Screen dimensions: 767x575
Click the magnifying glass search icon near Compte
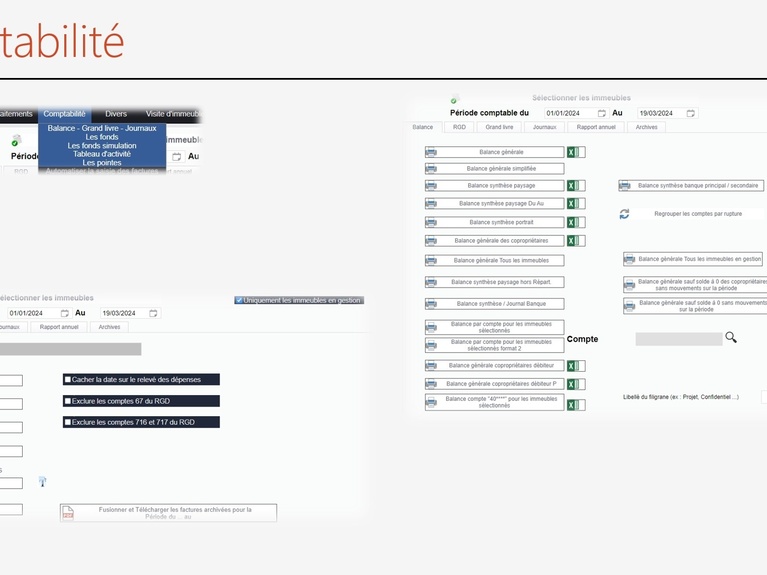click(x=731, y=338)
